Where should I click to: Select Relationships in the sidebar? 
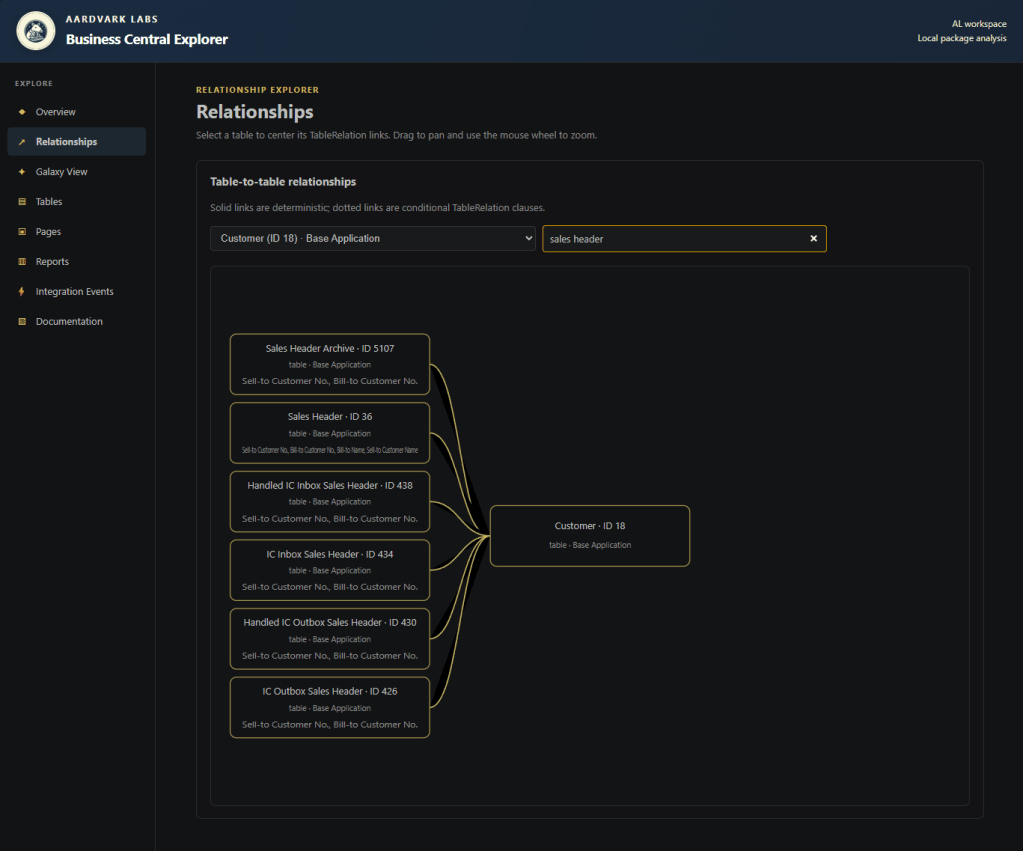point(76,142)
